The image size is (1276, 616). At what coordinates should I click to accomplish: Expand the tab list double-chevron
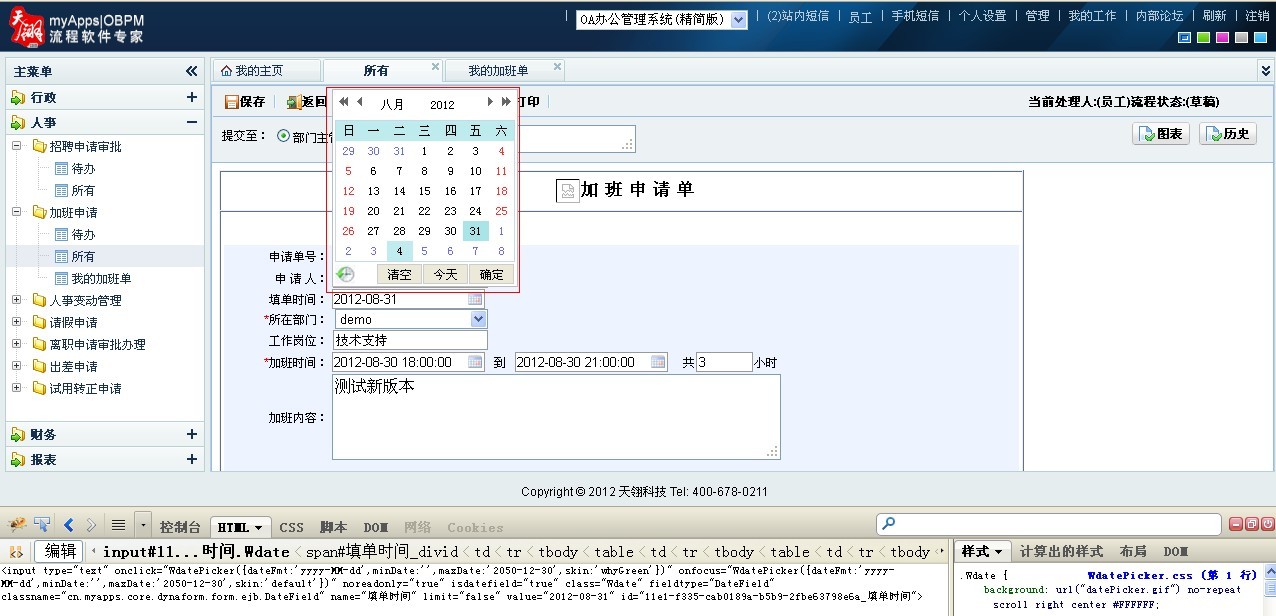click(x=1265, y=71)
